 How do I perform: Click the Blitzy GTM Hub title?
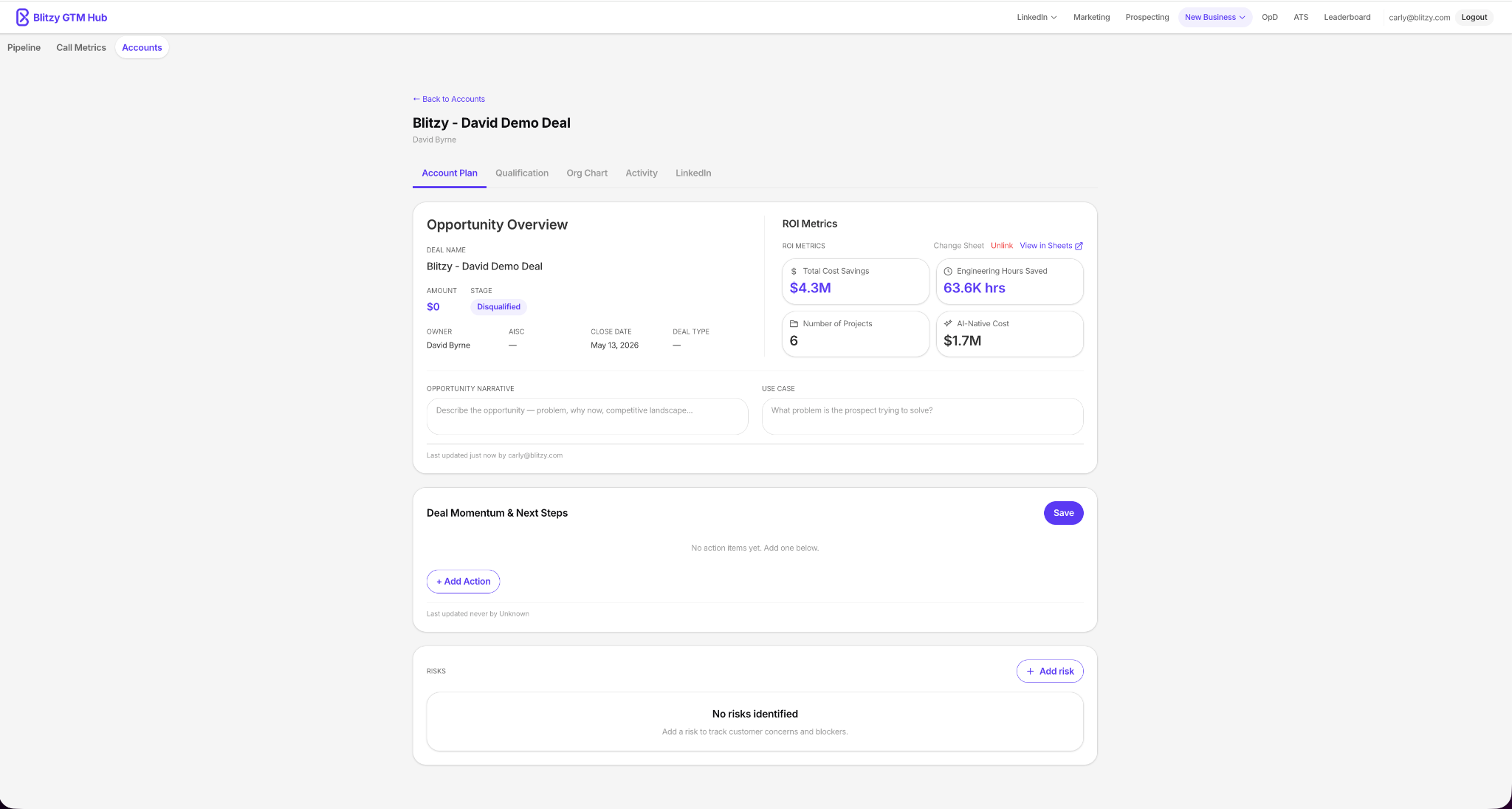point(70,18)
